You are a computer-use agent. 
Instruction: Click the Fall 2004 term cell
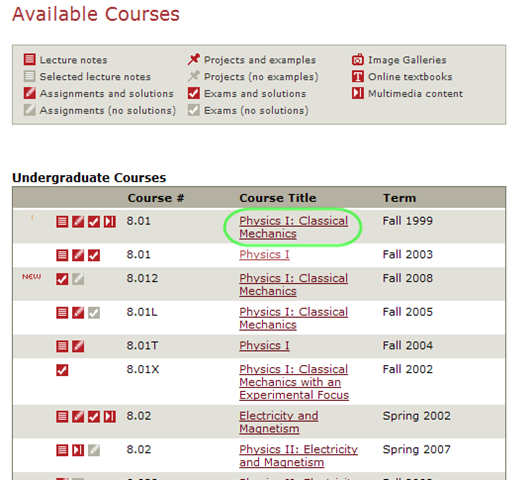coord(408,345)
